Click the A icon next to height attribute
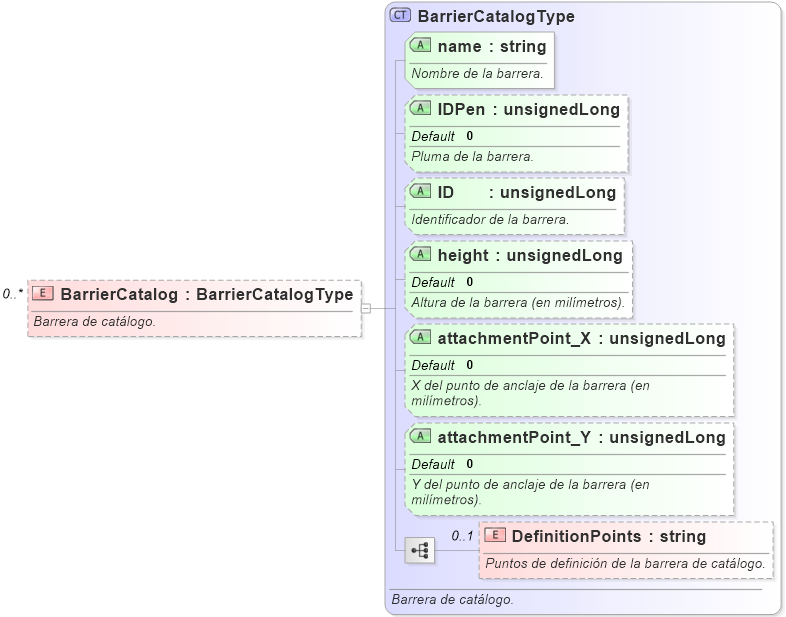 click(x=420, y=254)
